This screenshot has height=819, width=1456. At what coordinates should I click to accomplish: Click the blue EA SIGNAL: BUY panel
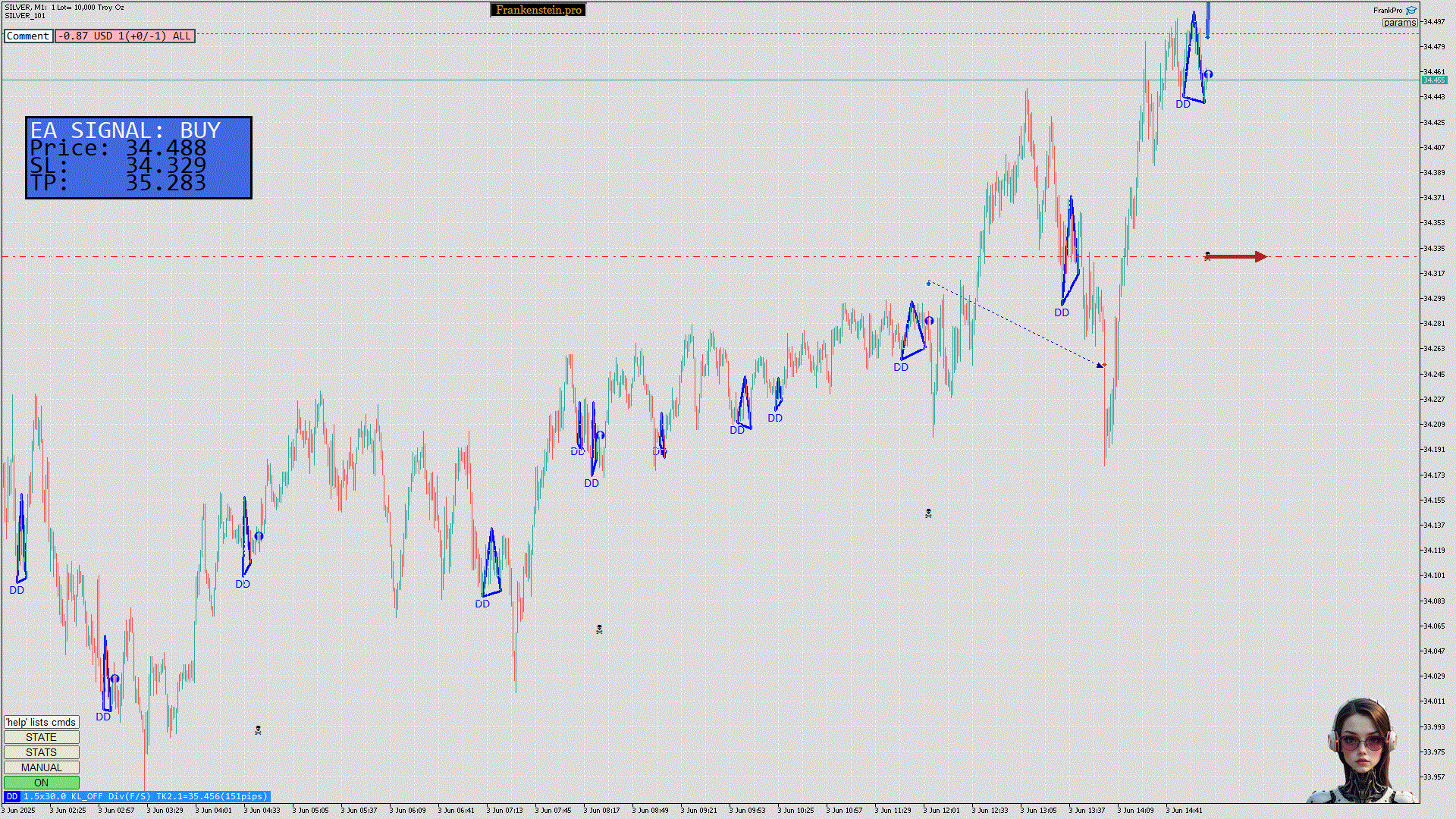(x=139, y=158)
